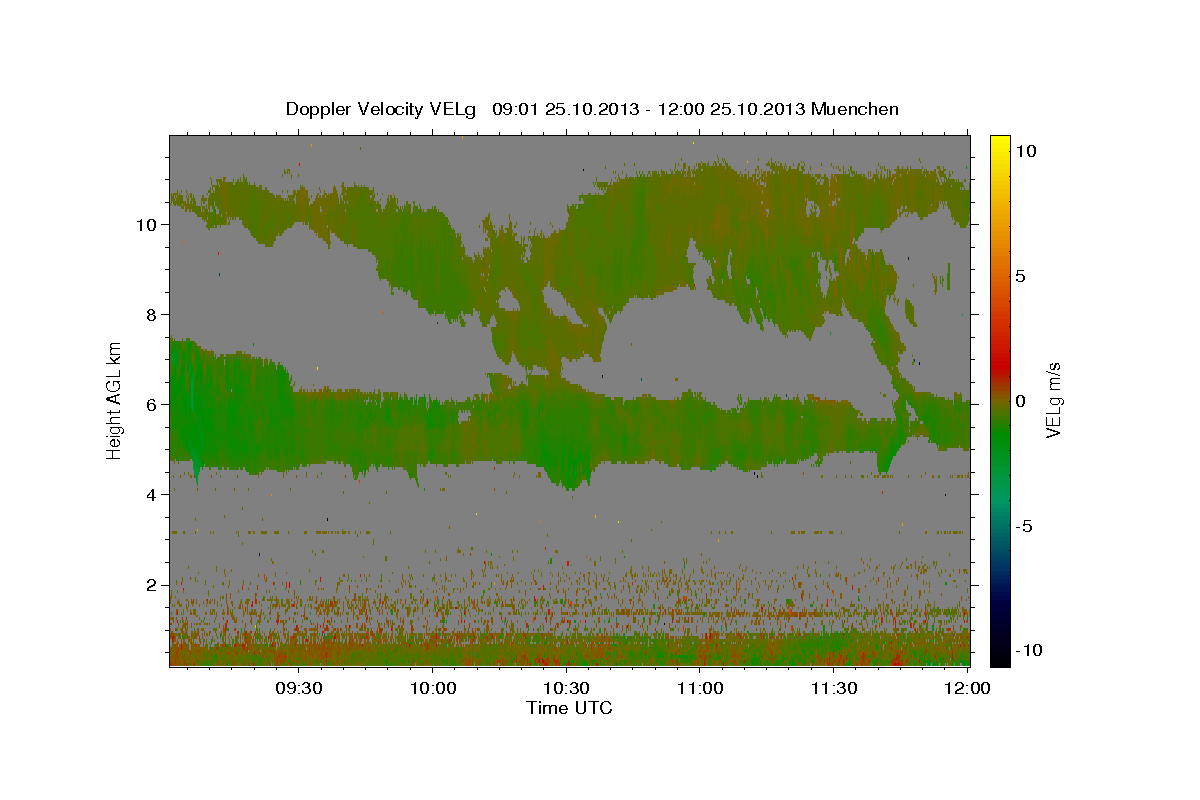The height and width of the screenshot is (800, 1200).
Task: Click the 'VELg m/s' colorbar label
Action: 1053,400
